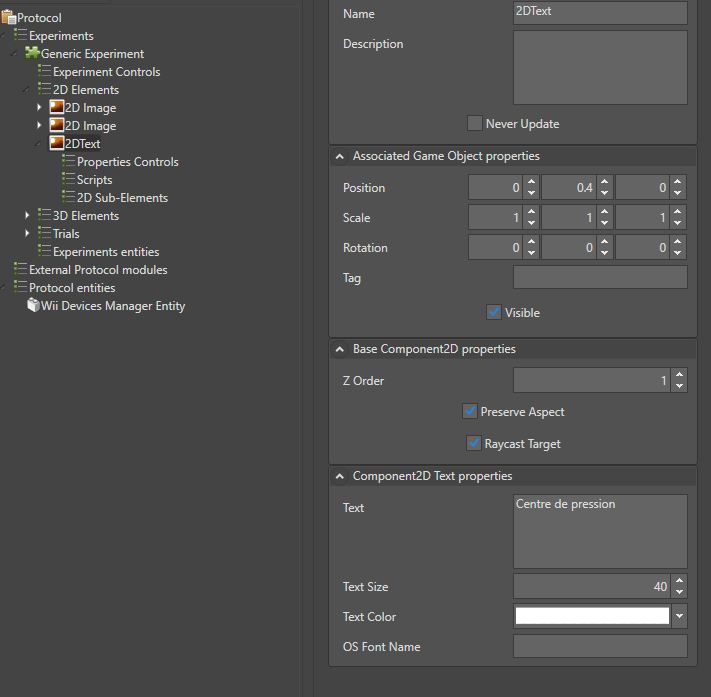Click the Experiments list icon

tap(20, 35)
